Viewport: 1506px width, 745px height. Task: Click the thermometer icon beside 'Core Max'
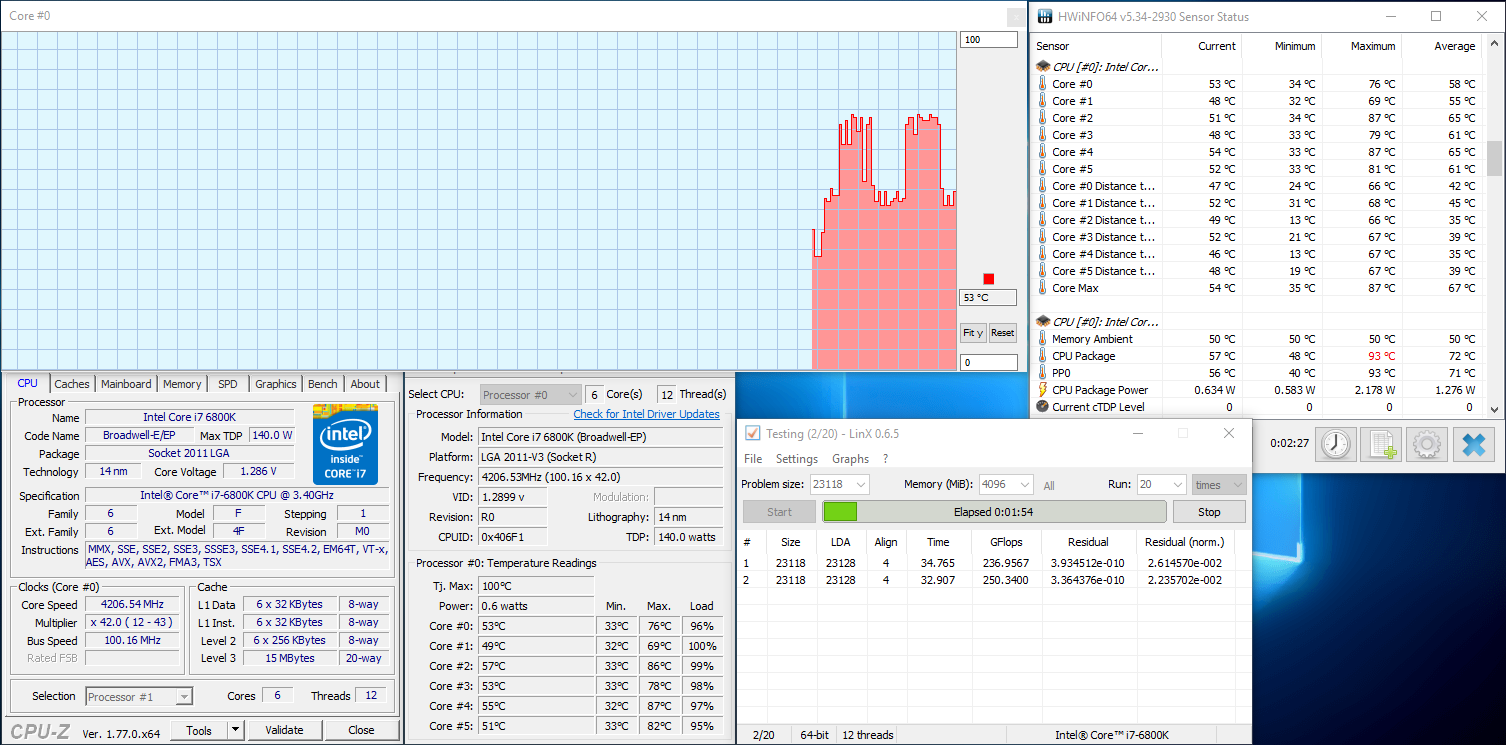1042,288
